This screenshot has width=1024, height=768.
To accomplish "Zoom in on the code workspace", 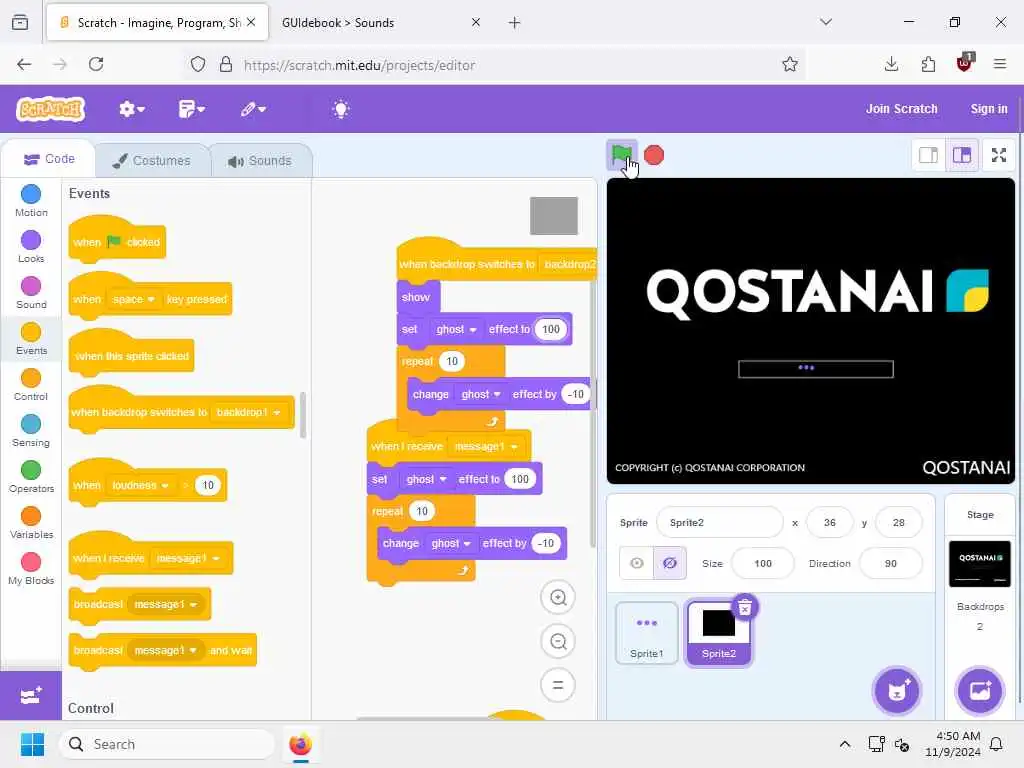I will 558,598.
